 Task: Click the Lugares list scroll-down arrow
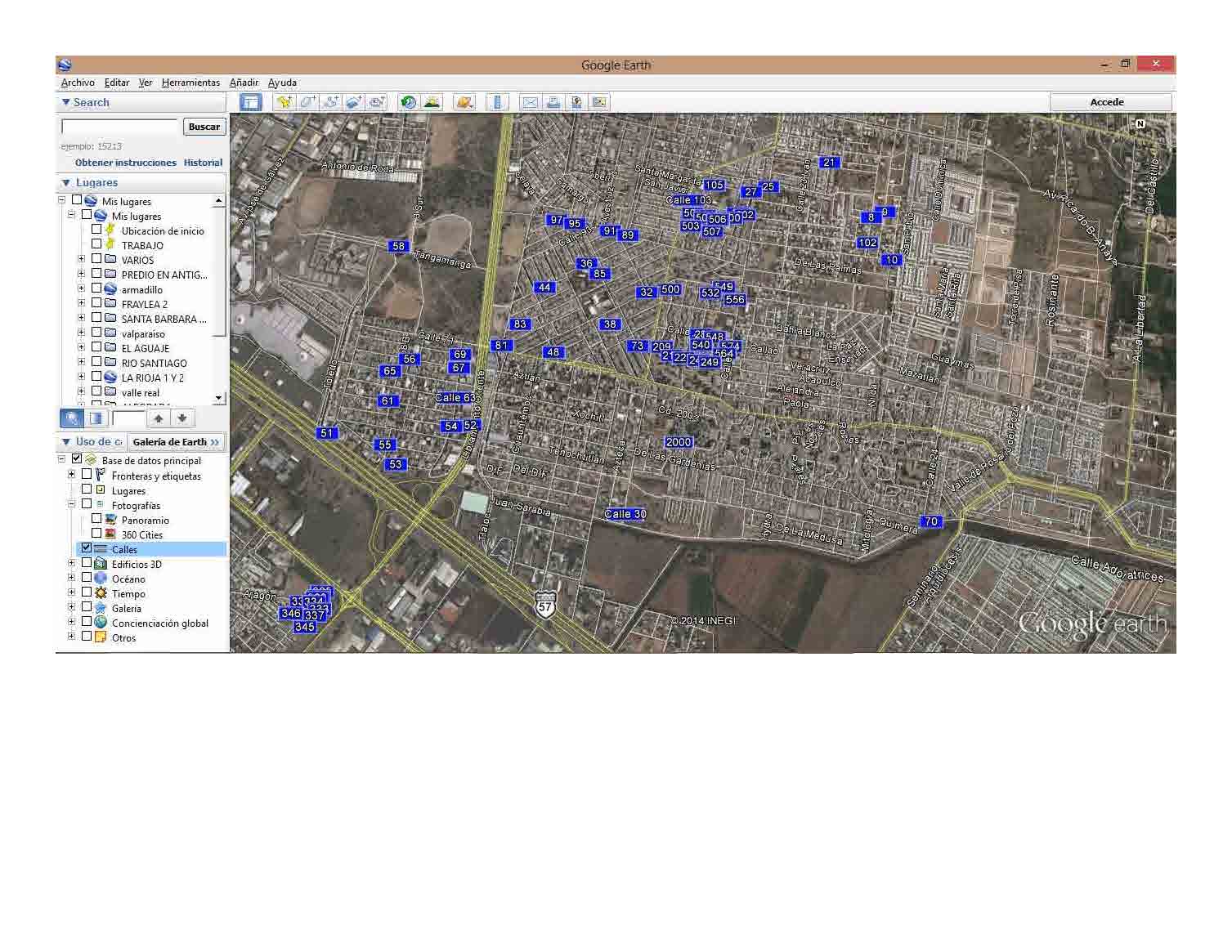point(218,398)
